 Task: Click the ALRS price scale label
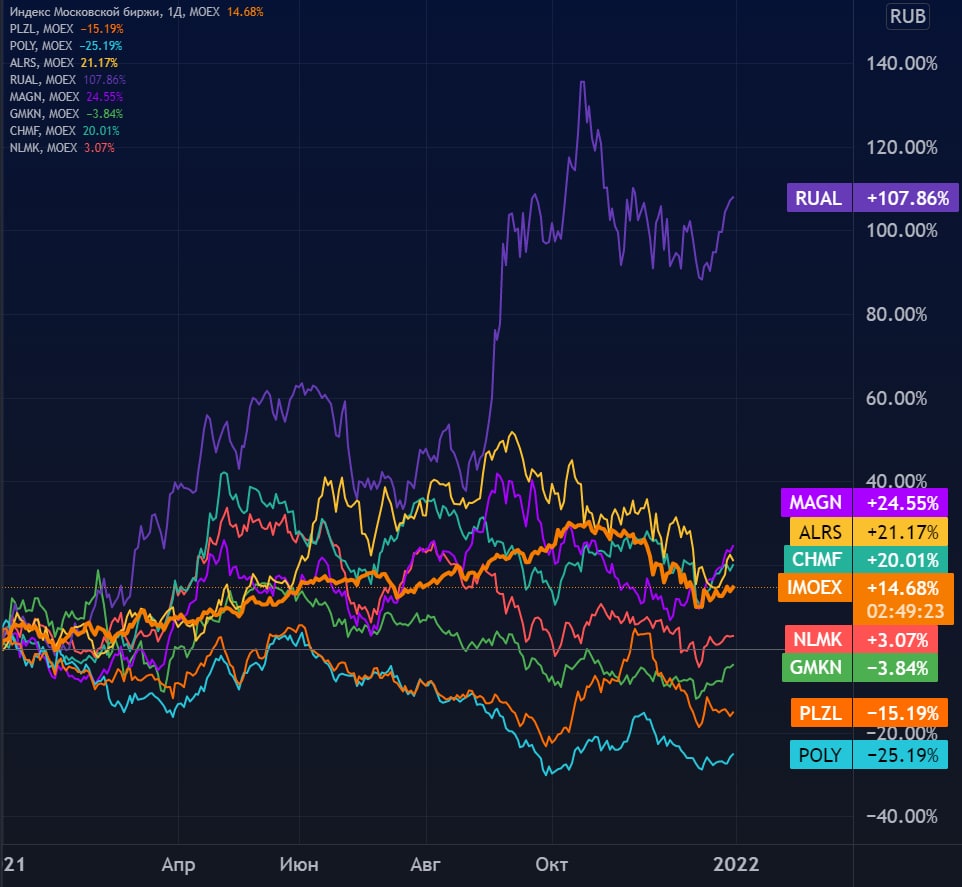(x=821, y=531)
